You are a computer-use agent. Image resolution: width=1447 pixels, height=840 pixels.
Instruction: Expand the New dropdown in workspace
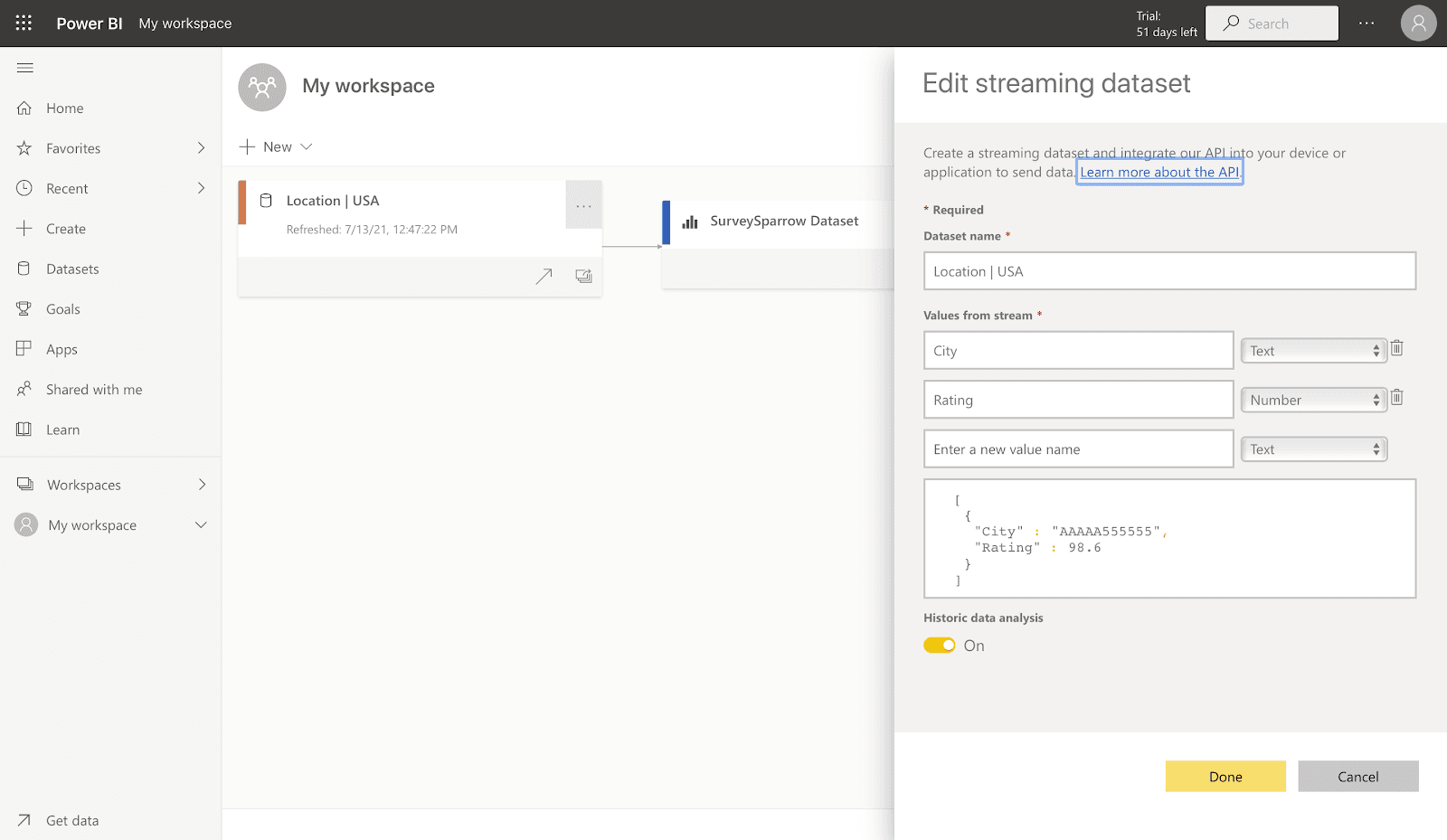[x=276, y=146]
